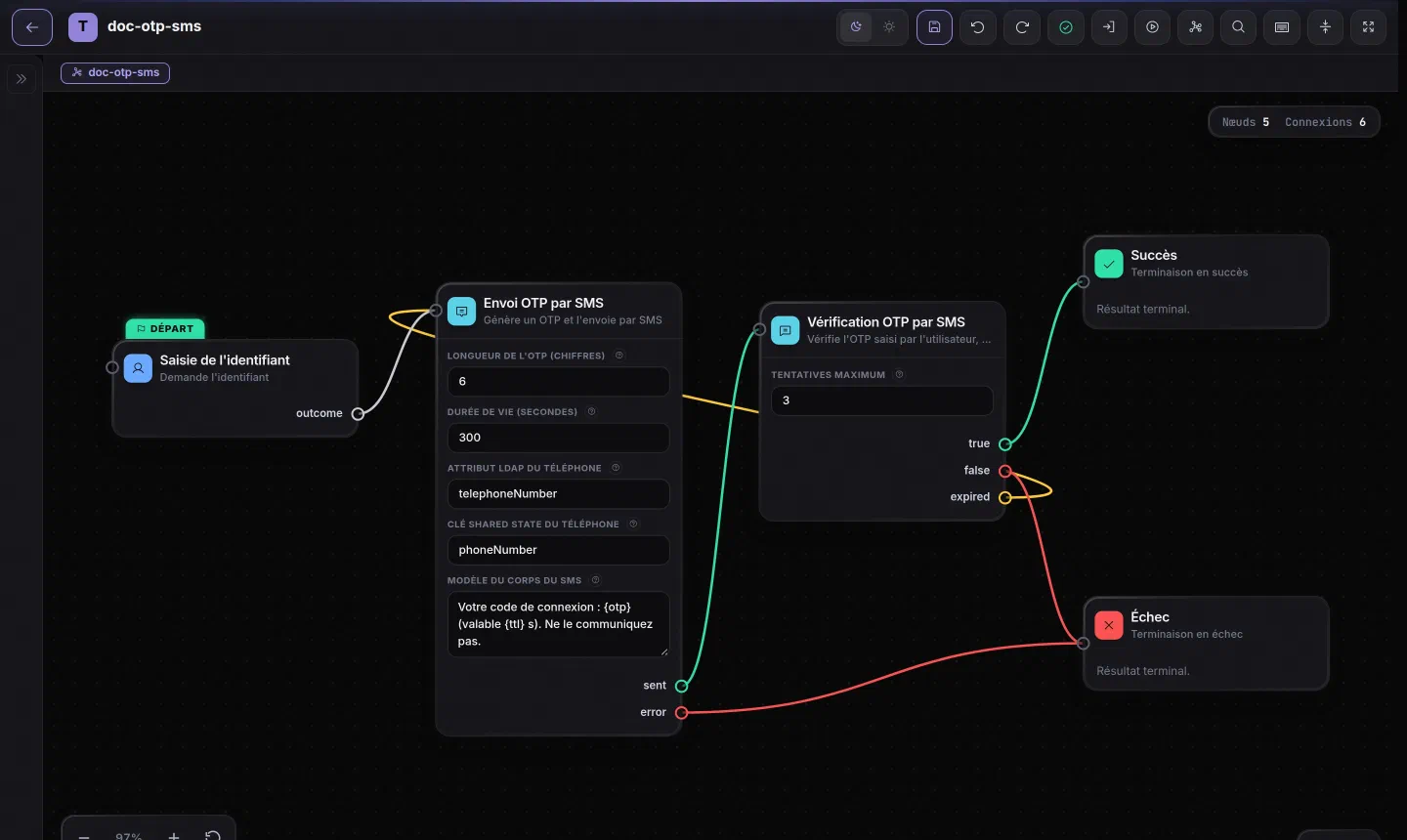This screenshot has width=1407, height=840.
Task: Click the SMS body template text area
Action: click(x=558, y=624)
